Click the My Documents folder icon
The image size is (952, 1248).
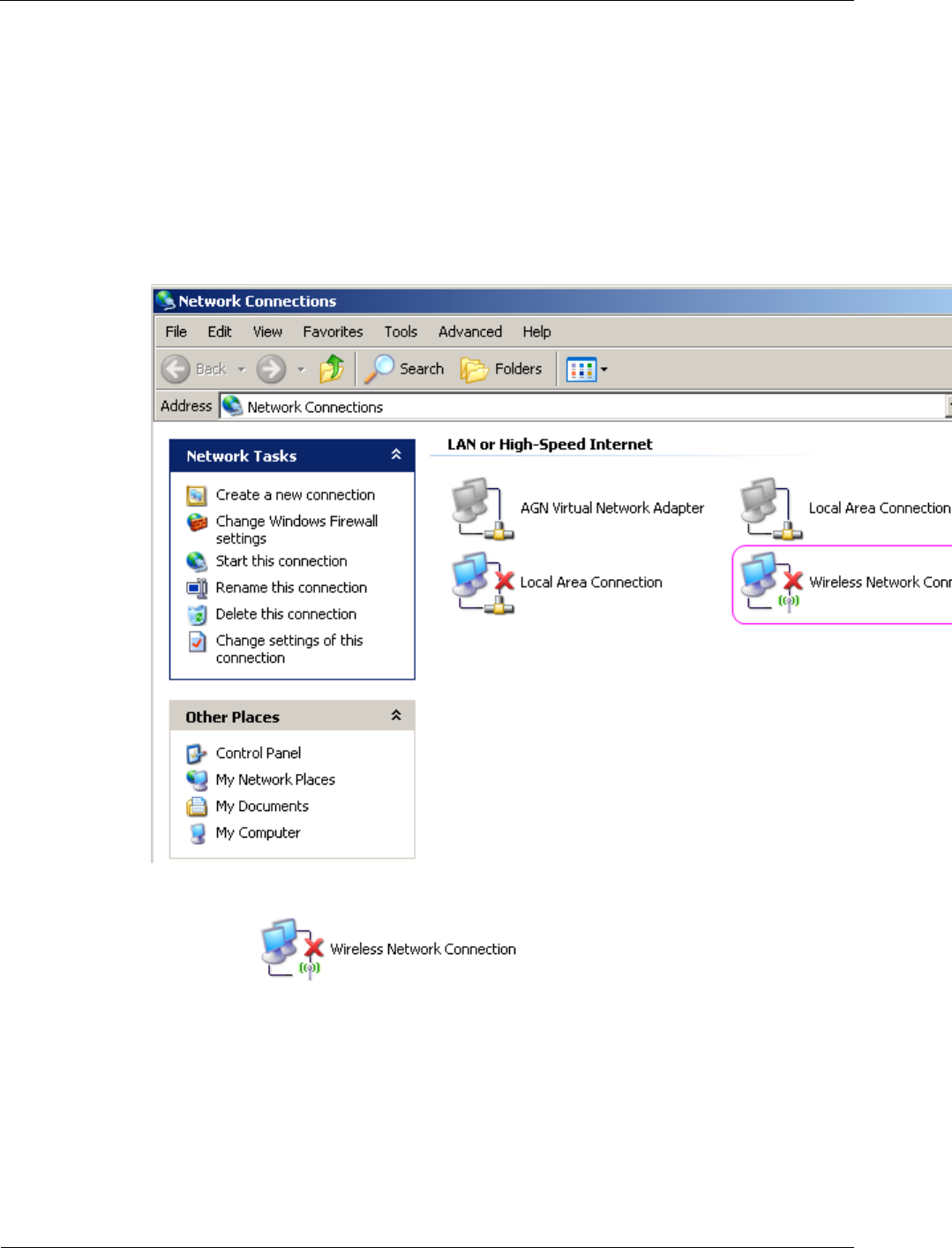pos(197,807)
